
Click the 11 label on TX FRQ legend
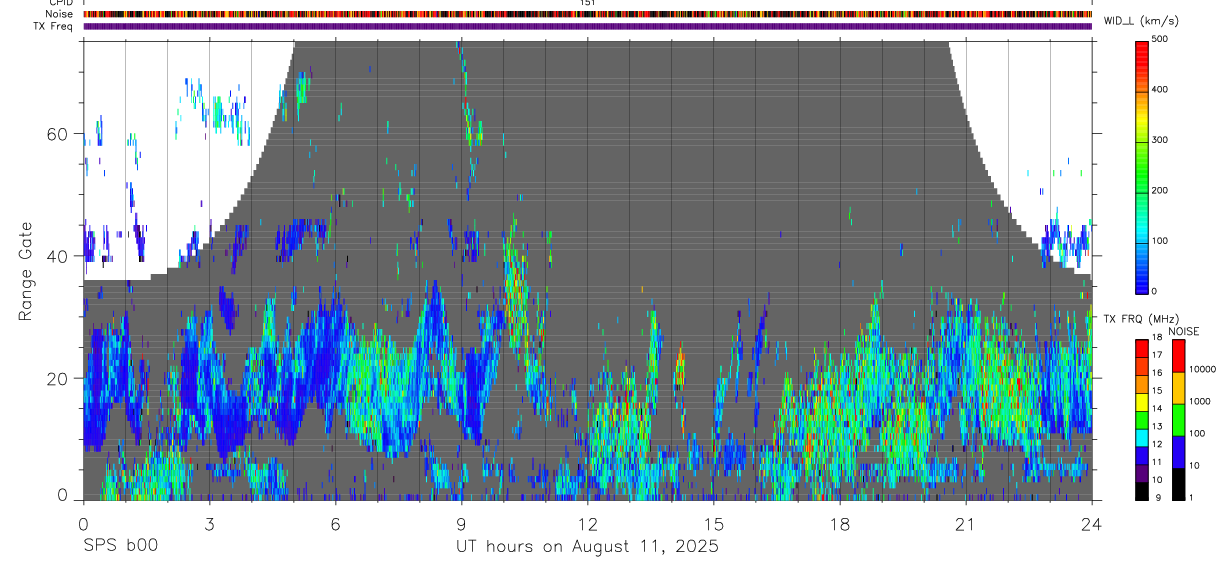(1159, 462)
